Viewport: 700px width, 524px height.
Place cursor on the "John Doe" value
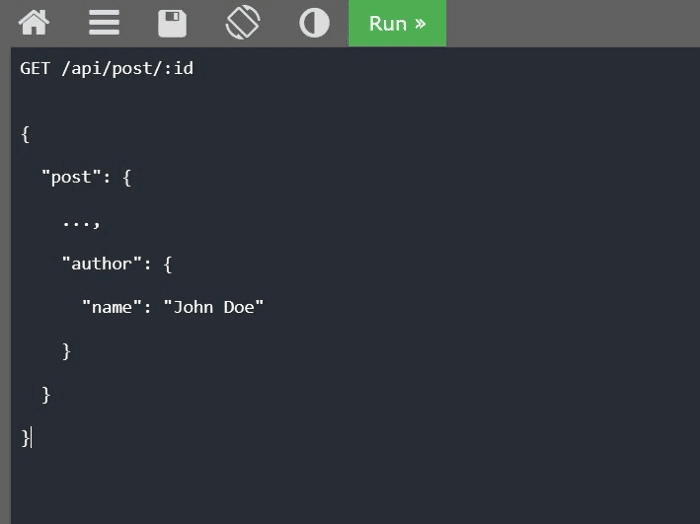(213, 307)
